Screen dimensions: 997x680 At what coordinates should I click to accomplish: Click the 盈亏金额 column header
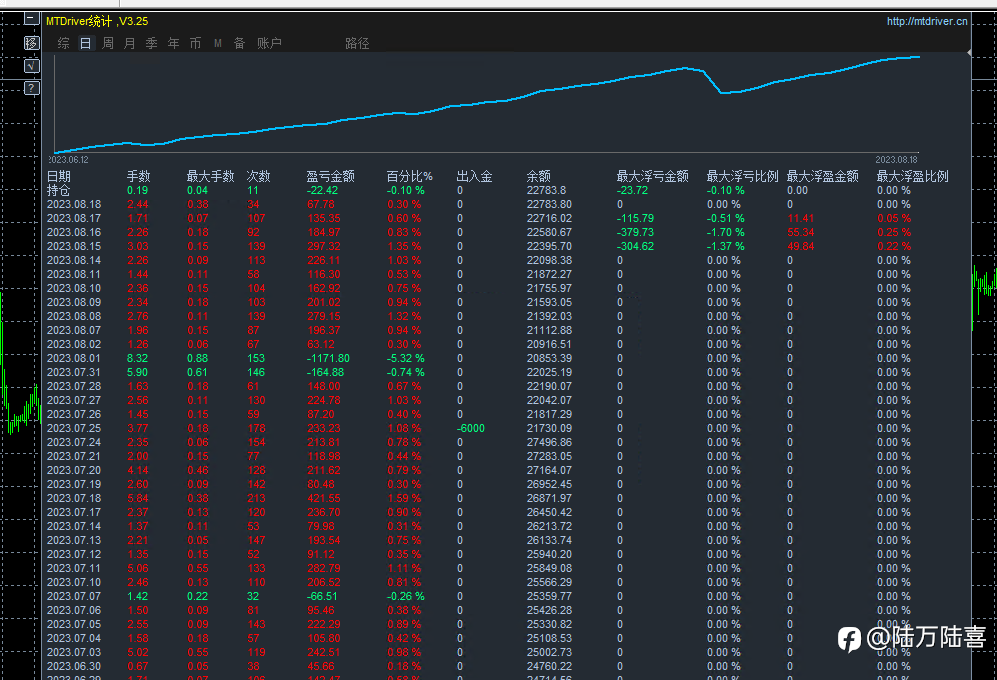pyautogui.click(x=331, y=176)
